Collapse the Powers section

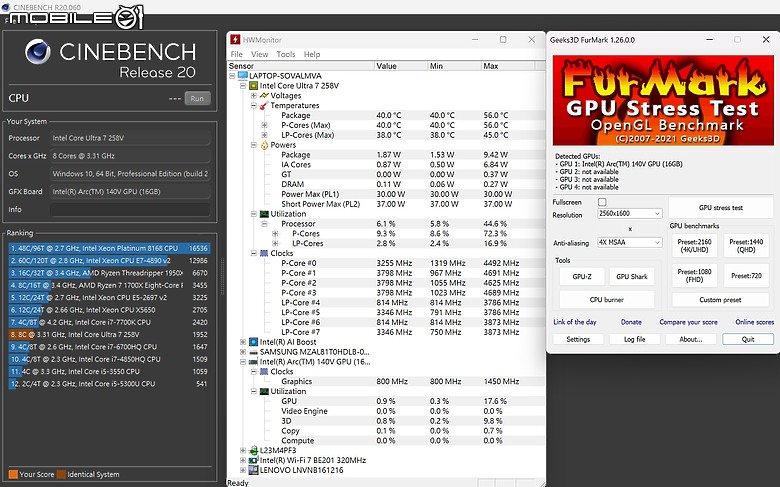pyautogui.click(x=254, y=145)
